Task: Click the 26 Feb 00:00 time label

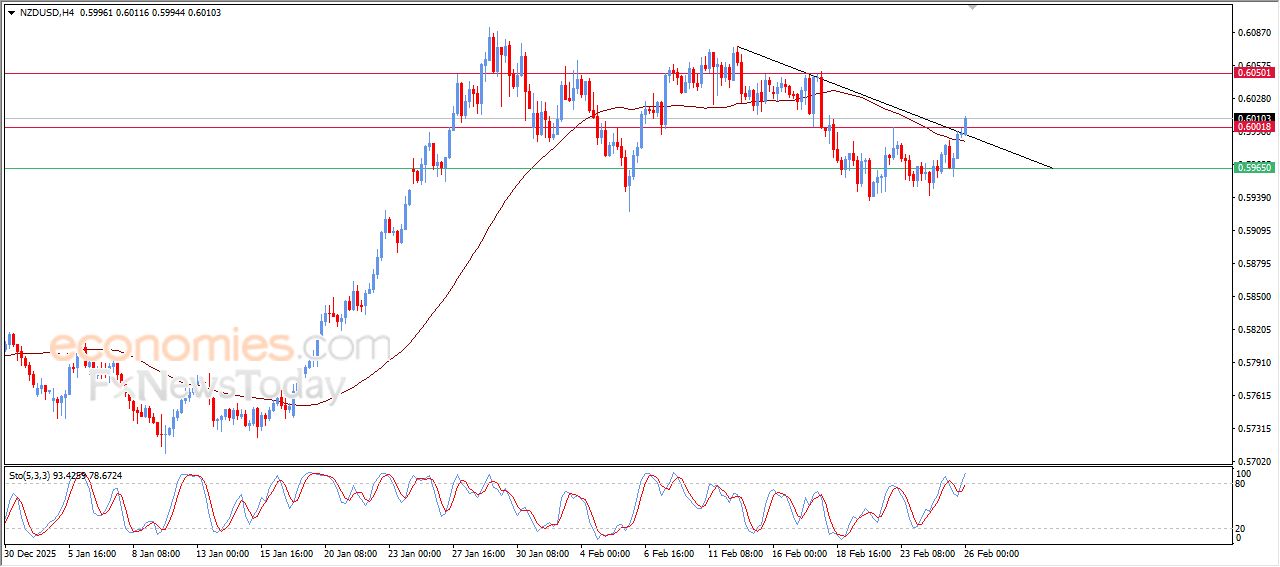Action: point(991,553)
